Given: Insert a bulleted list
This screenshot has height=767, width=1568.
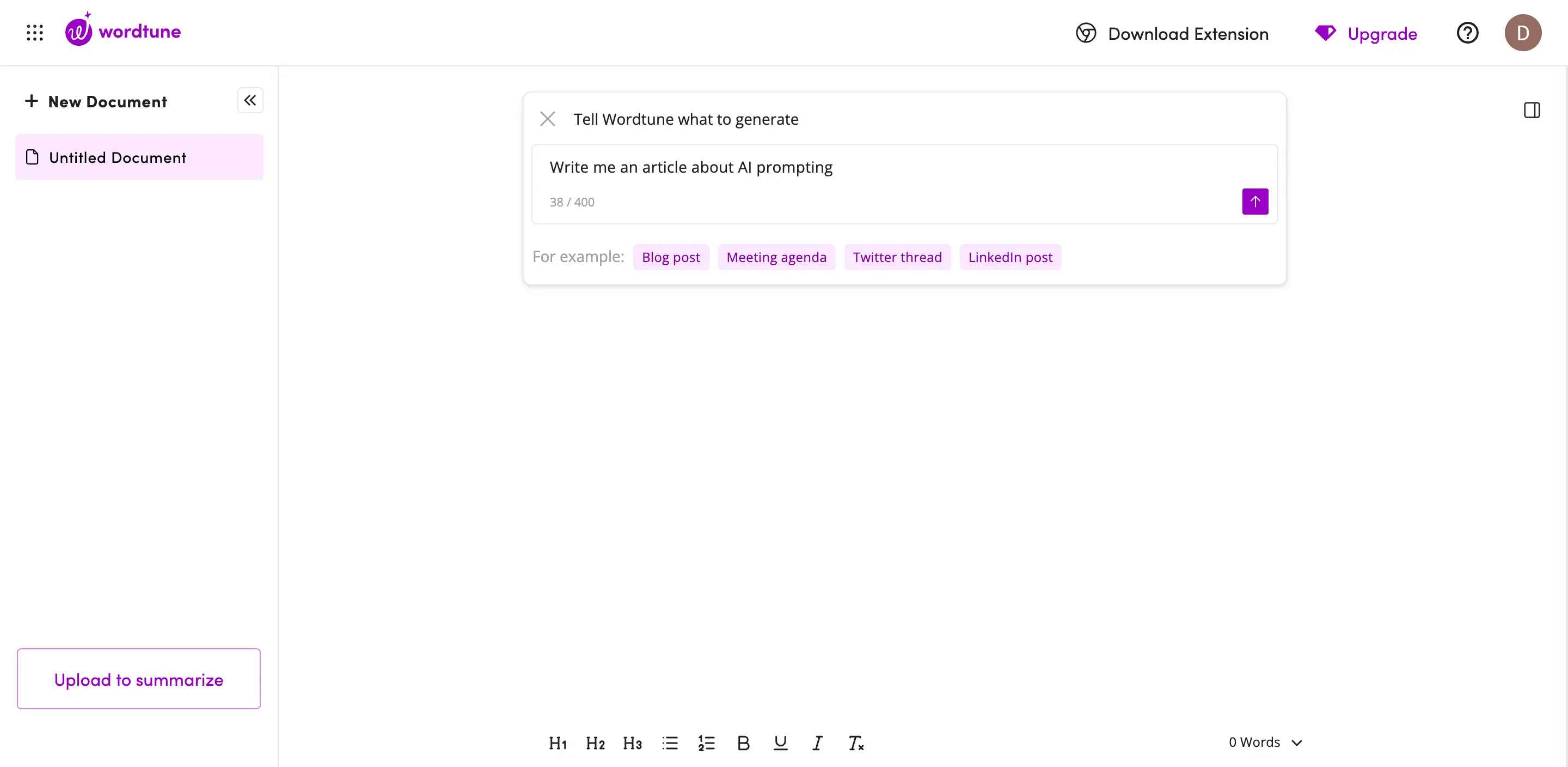Looking at the screenshot, I should coord(670,742).
